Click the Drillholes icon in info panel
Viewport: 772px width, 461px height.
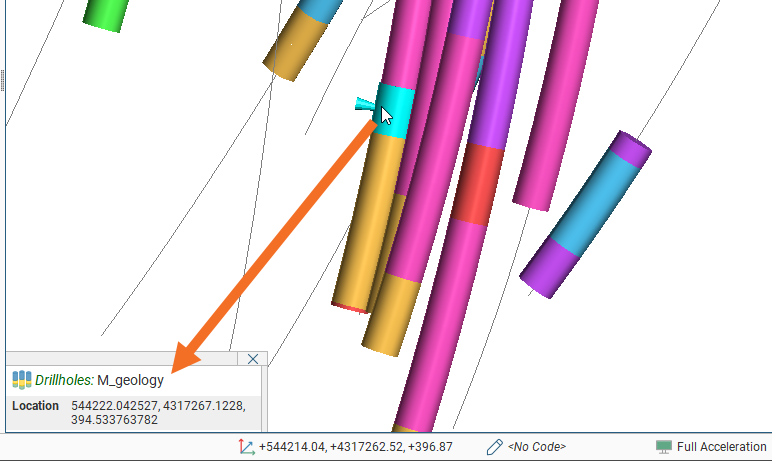coord(22,380)
